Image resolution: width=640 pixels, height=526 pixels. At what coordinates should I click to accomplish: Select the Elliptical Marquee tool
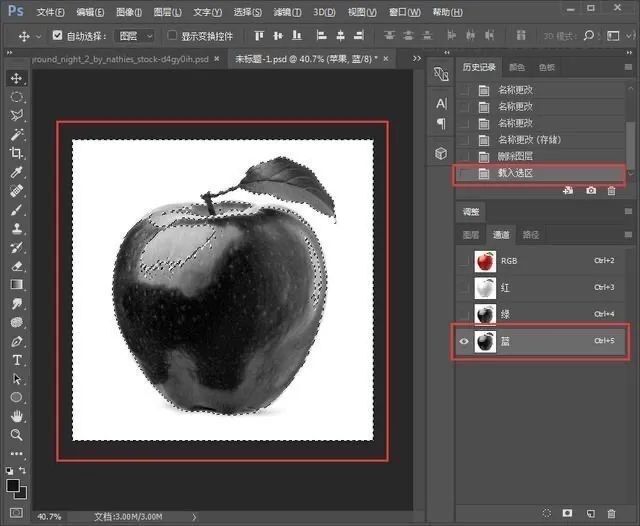pos(16,97)
